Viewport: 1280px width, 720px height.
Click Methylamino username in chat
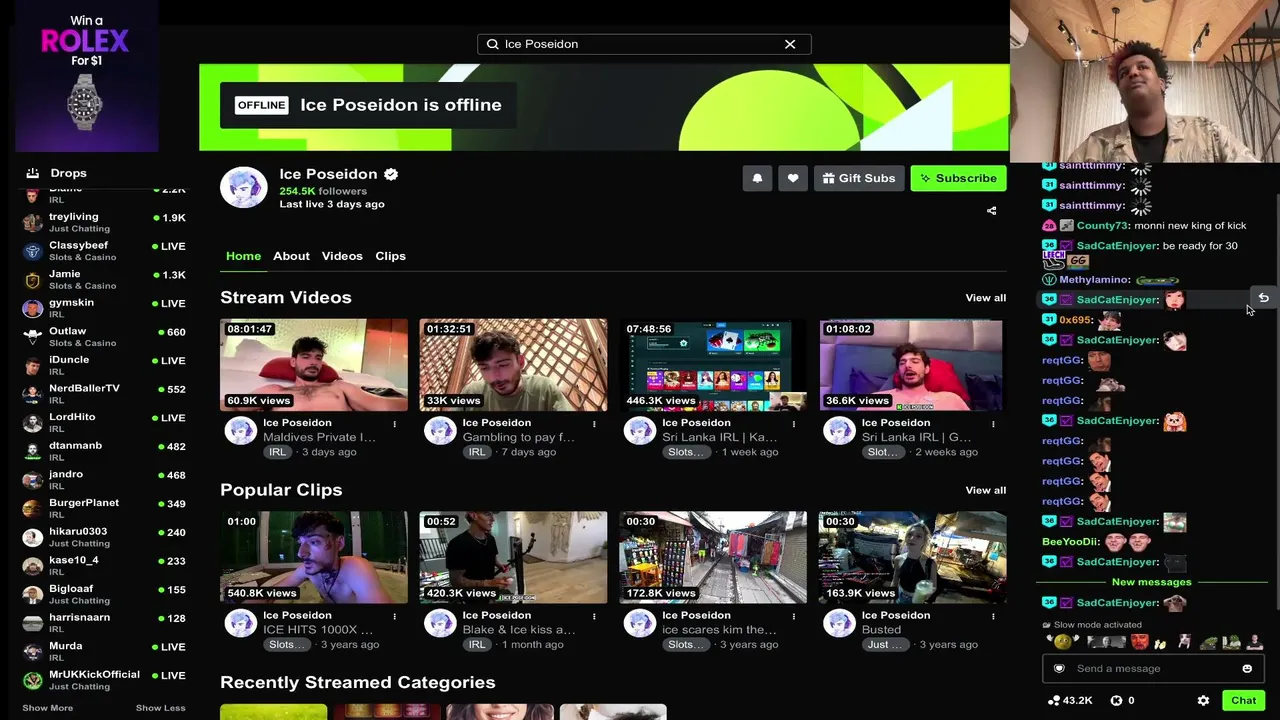pos(1094,280)
